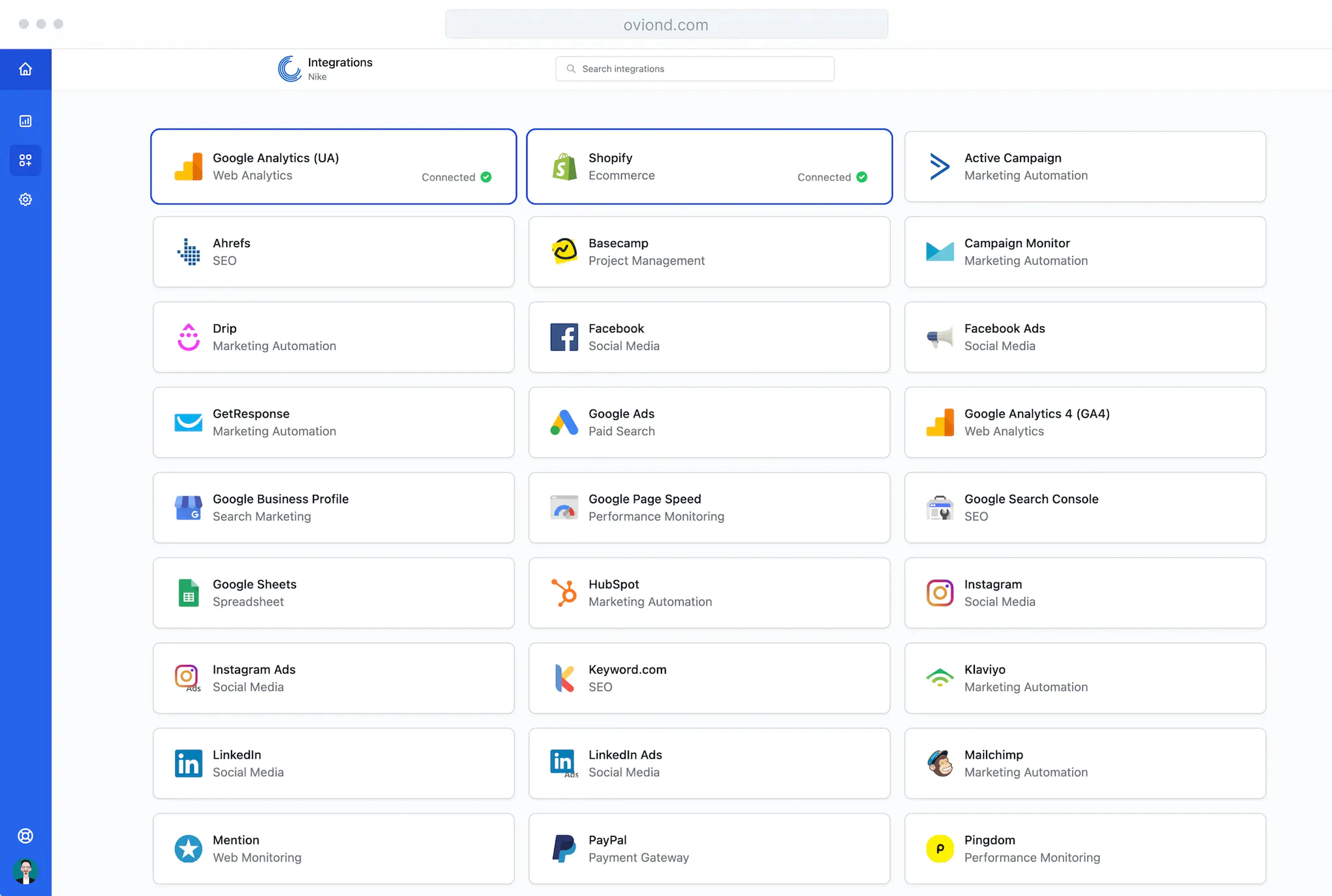Open the PayPal Payment Gateway card
The image size is (1332, 896).
[x=709, y=849]
